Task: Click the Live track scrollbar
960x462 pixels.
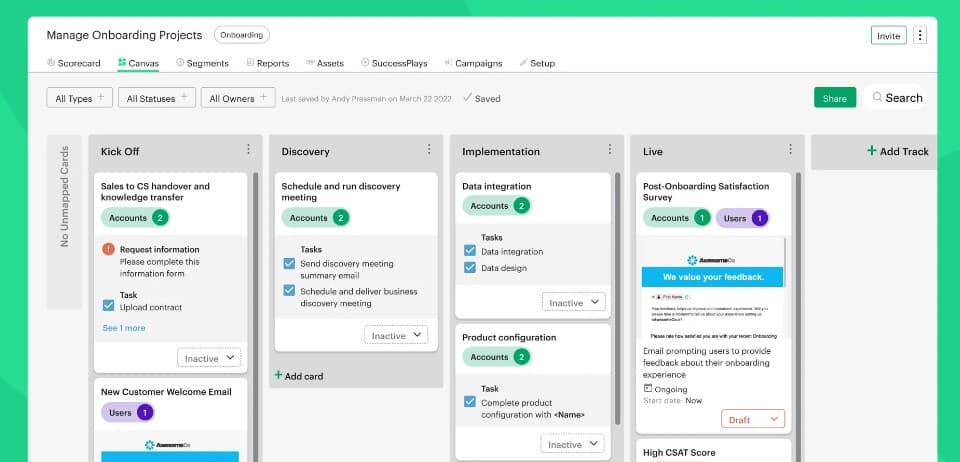Action: [x=798, y=315]
